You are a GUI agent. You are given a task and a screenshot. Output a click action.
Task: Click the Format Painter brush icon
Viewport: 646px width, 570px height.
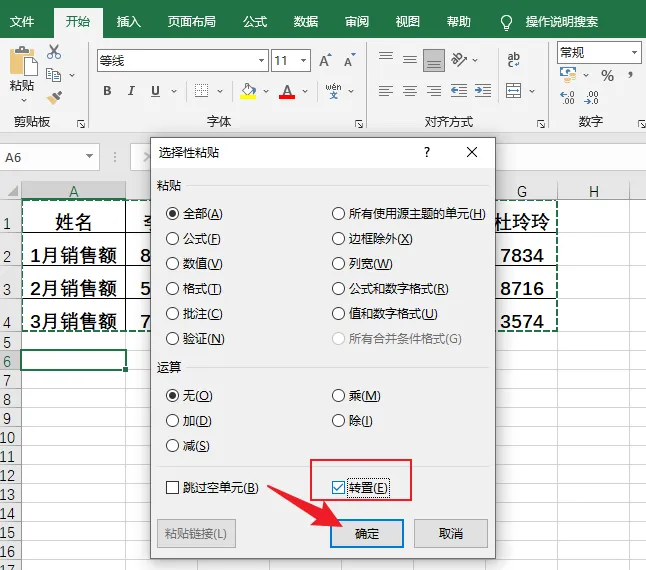[54, 98]
